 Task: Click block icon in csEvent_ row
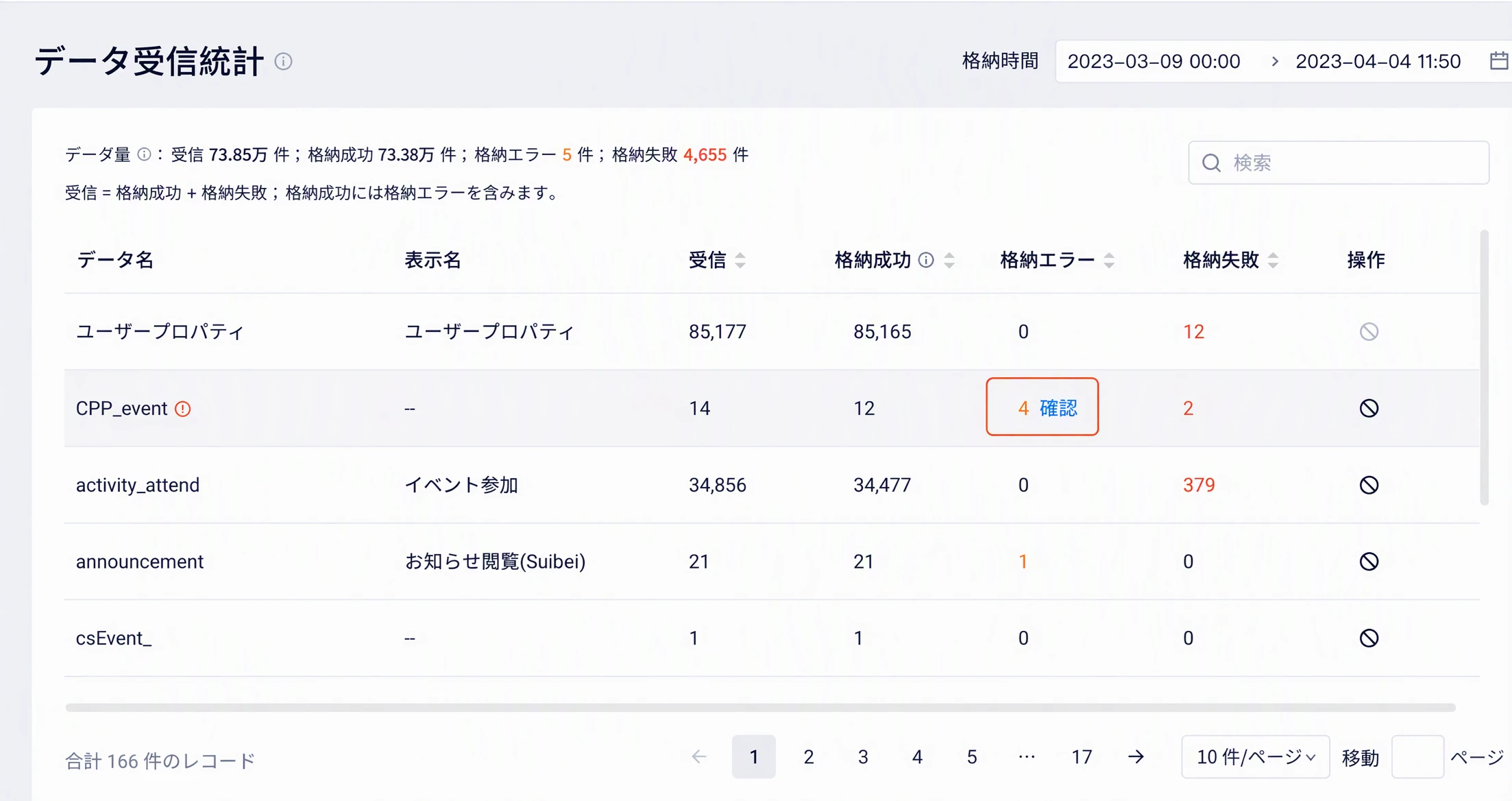point(1369,638)
